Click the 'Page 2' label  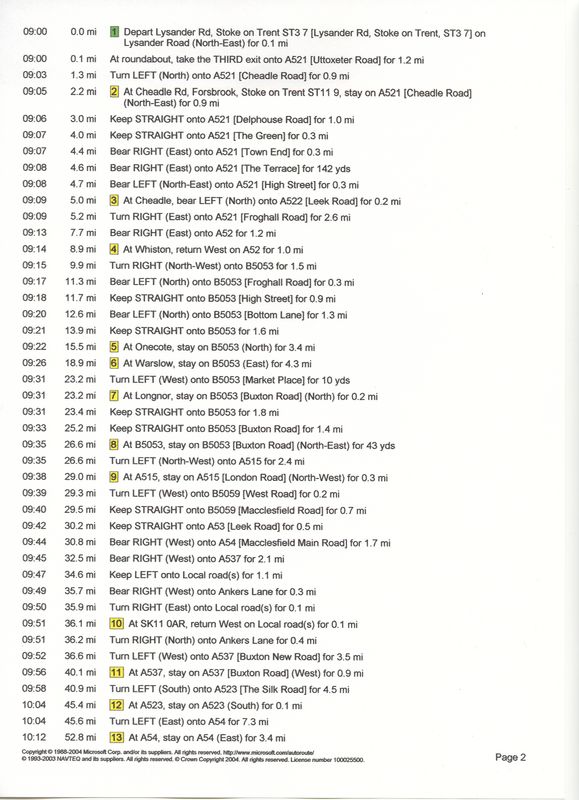(x=510, y=757)
